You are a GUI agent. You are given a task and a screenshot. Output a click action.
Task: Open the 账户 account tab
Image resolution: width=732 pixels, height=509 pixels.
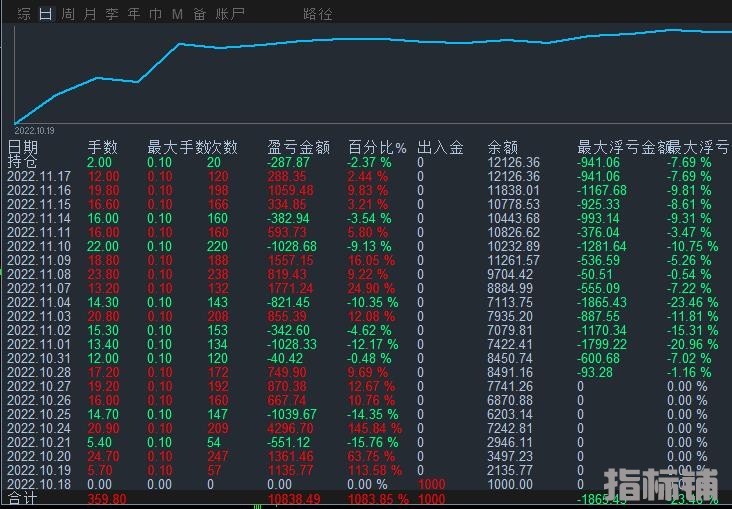click(x=230, y=14)
